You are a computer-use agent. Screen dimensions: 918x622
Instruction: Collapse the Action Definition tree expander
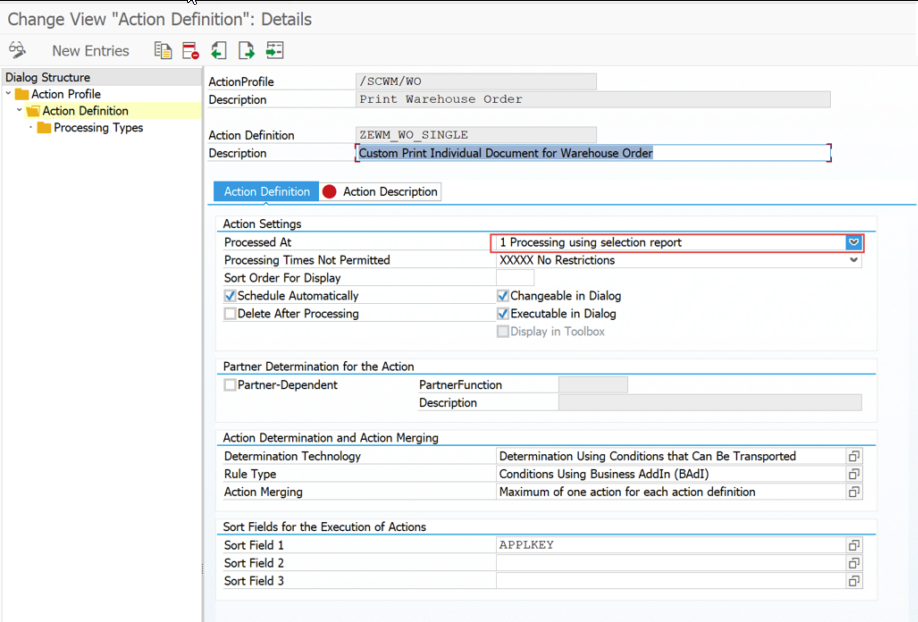19,110
